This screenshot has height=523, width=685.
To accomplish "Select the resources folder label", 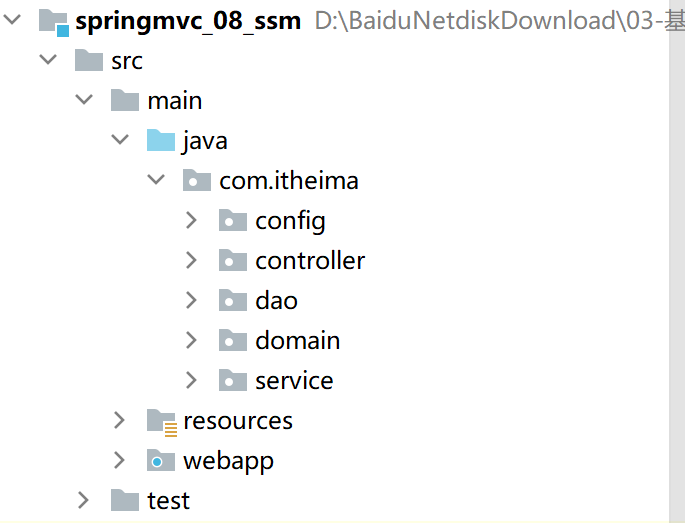I will coord(238,421).
